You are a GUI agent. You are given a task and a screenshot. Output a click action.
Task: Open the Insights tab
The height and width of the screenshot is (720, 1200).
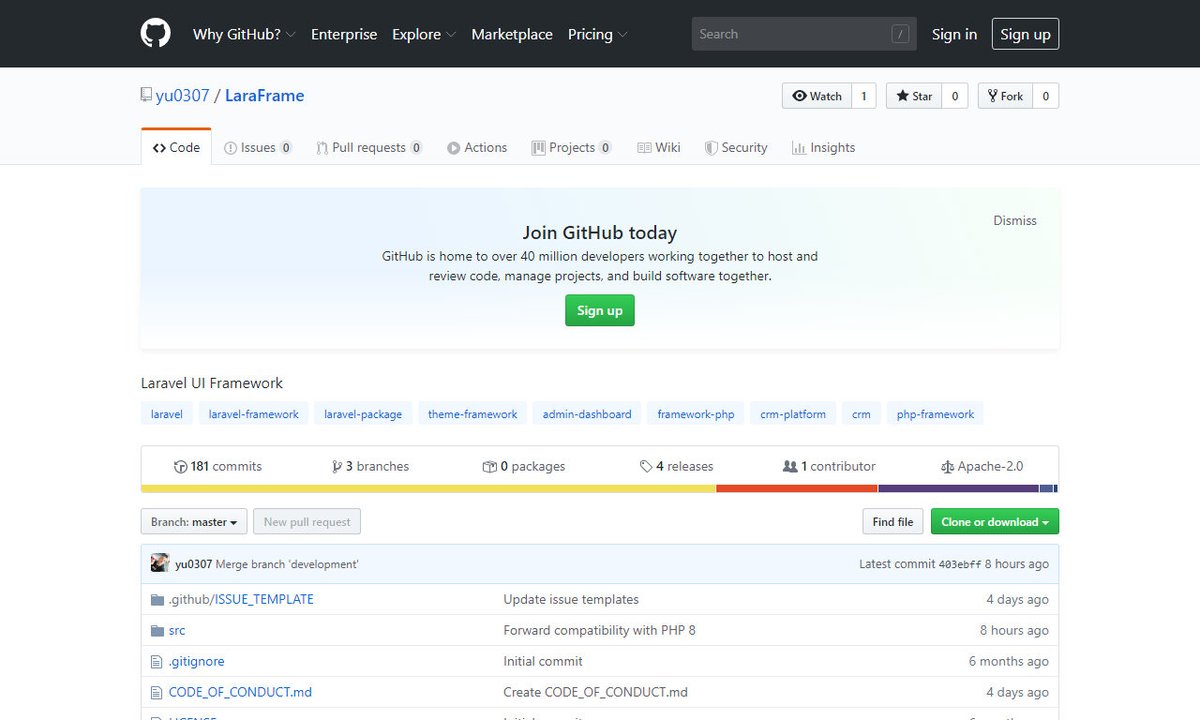823,147
